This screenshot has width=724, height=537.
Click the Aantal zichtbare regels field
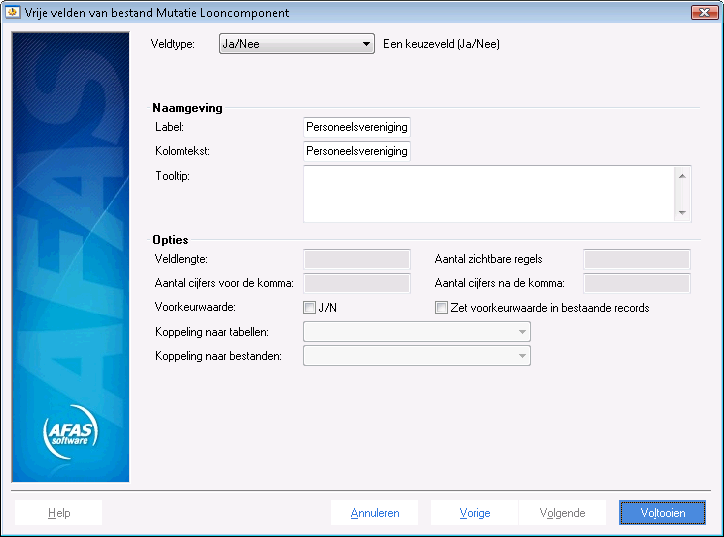click(637, 259)
